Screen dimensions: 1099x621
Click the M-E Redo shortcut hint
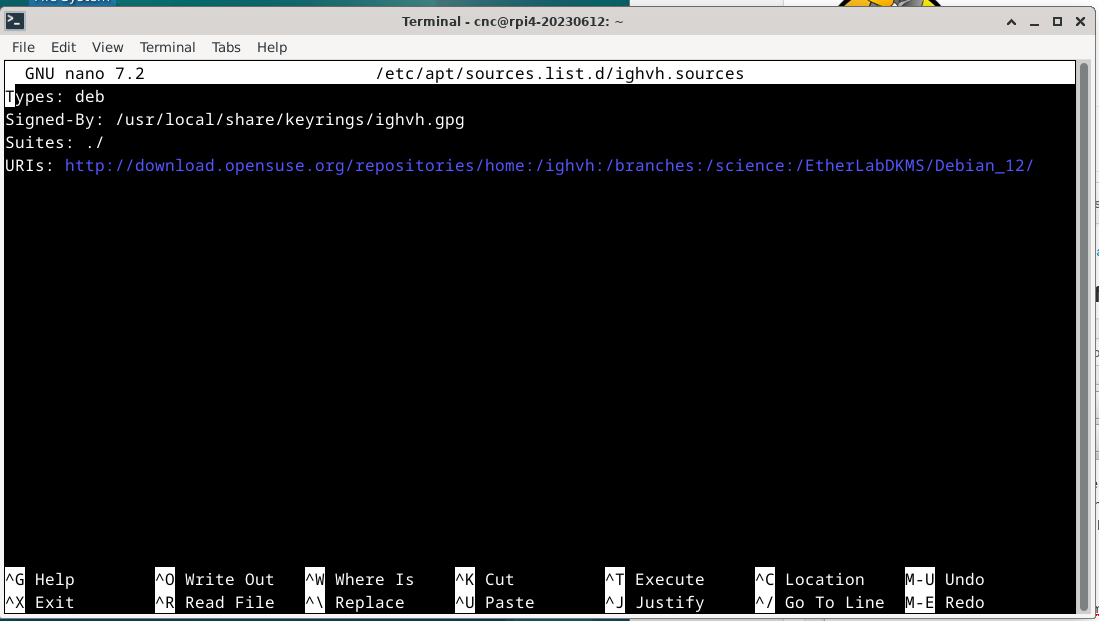[x=945, y=603]
